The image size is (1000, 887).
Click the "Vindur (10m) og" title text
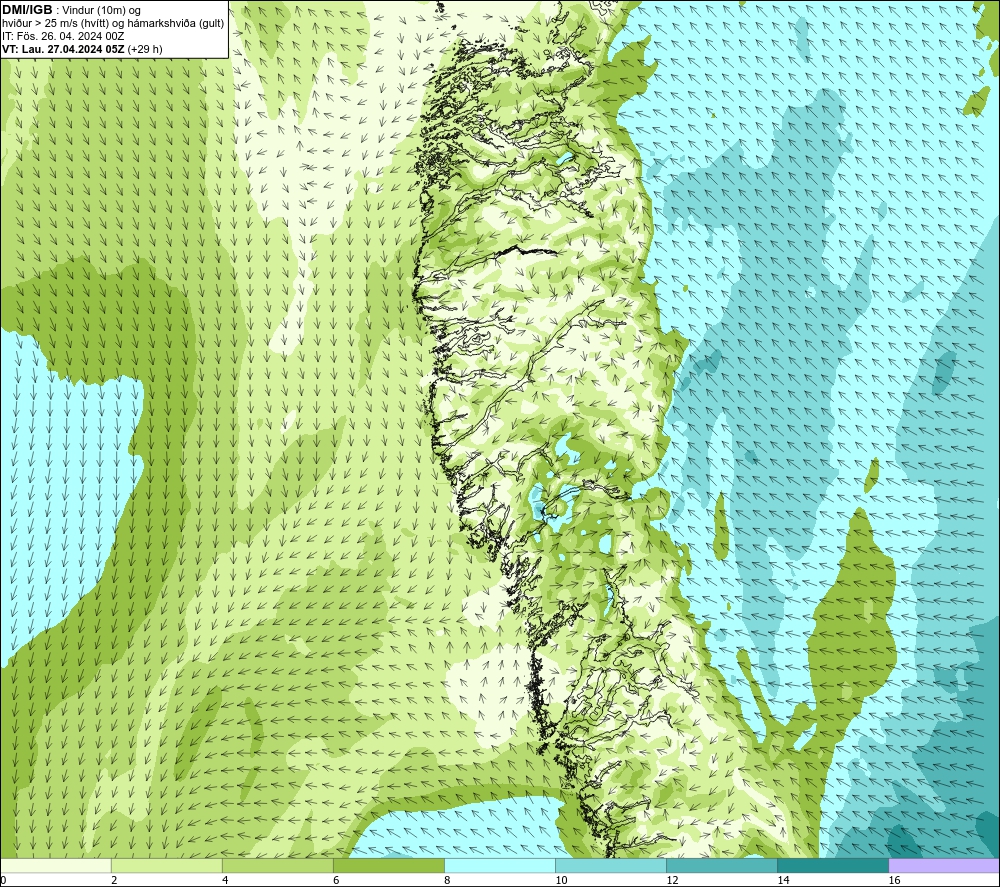pos(101,11)
